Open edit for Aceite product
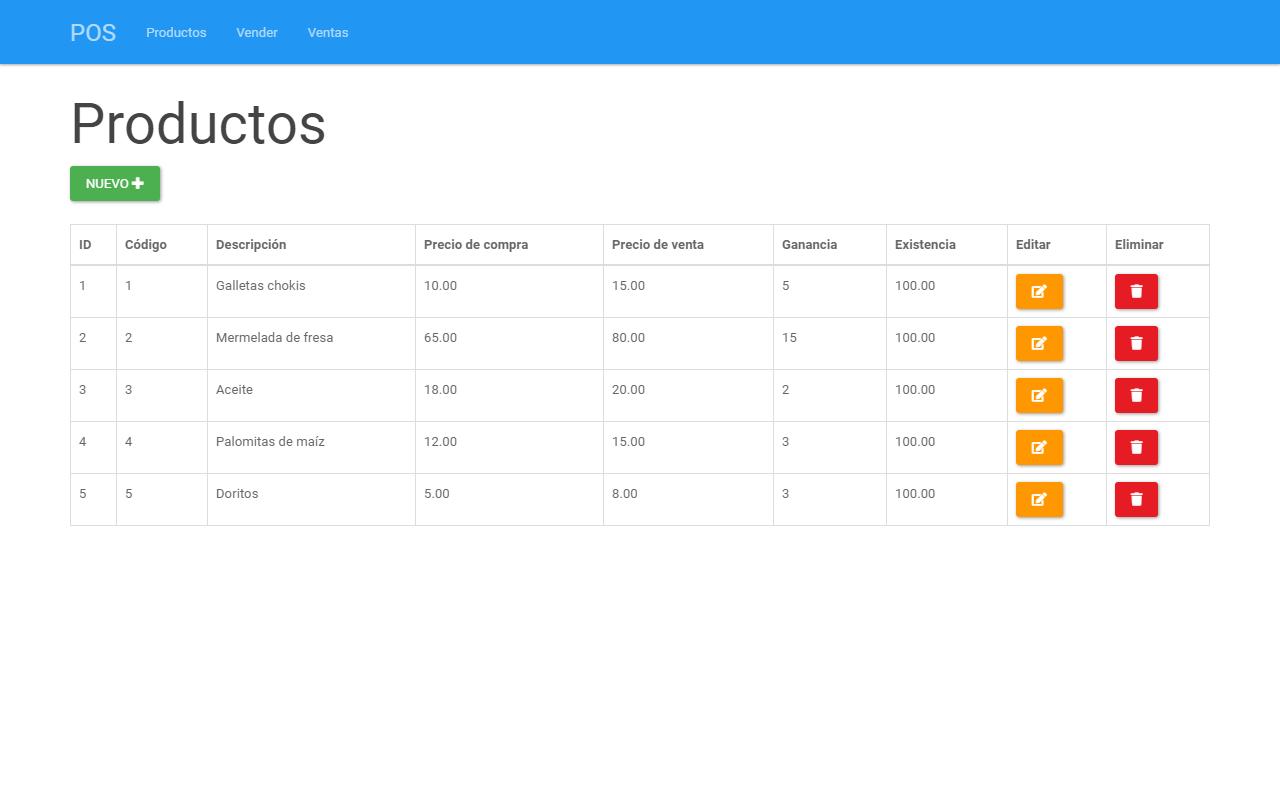Image resolution: width=1280 pixels, height=800 pixels. point(1039,395)
